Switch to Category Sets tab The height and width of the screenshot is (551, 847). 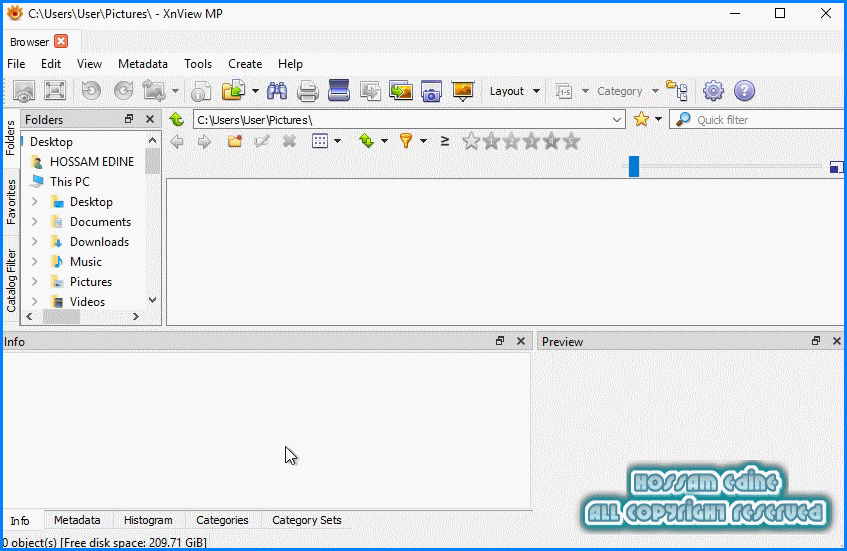[x=306, y=520]
